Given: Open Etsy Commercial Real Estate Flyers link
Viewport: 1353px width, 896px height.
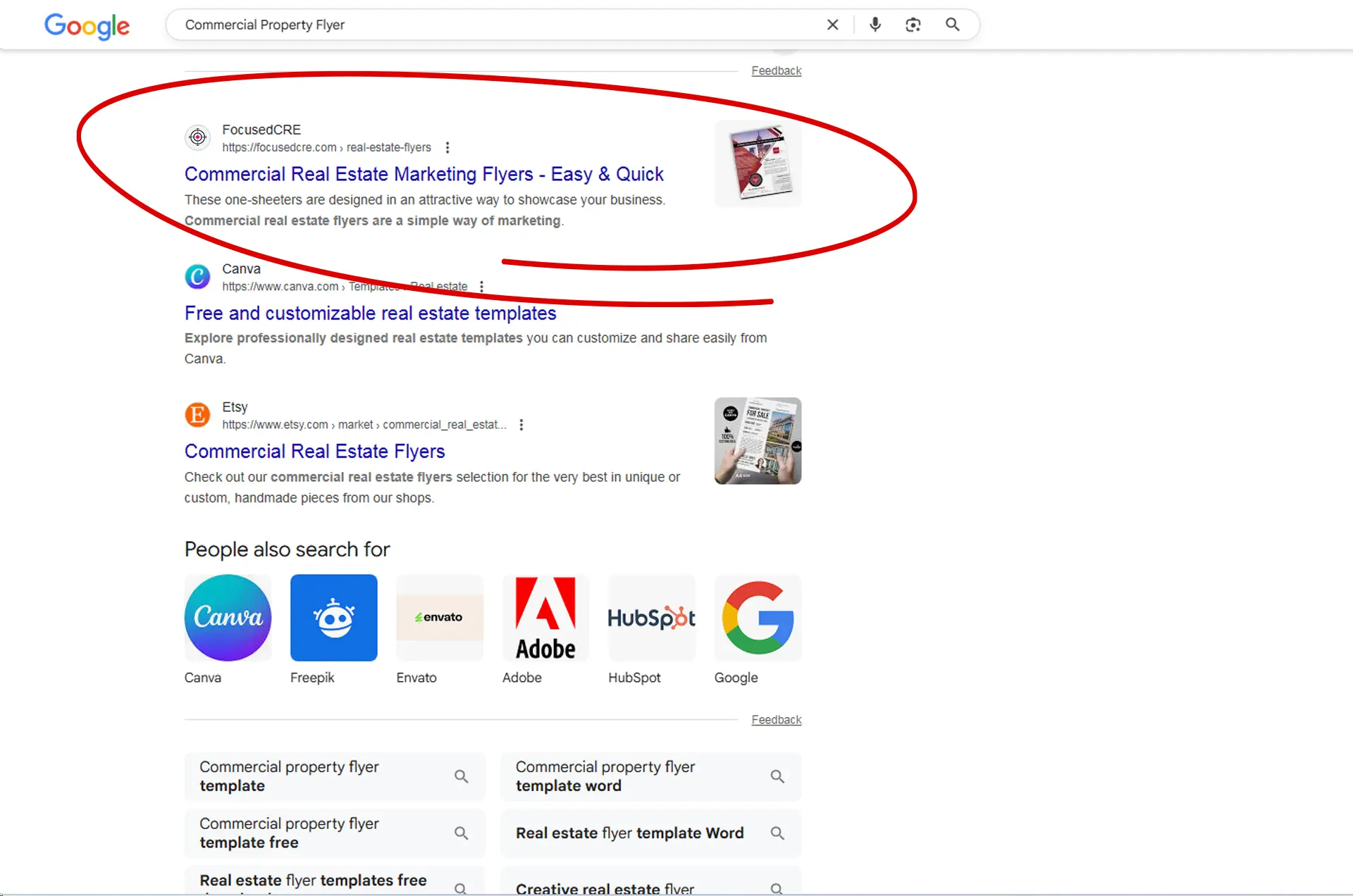Looking at the screenshot, I should coord(314,452).
